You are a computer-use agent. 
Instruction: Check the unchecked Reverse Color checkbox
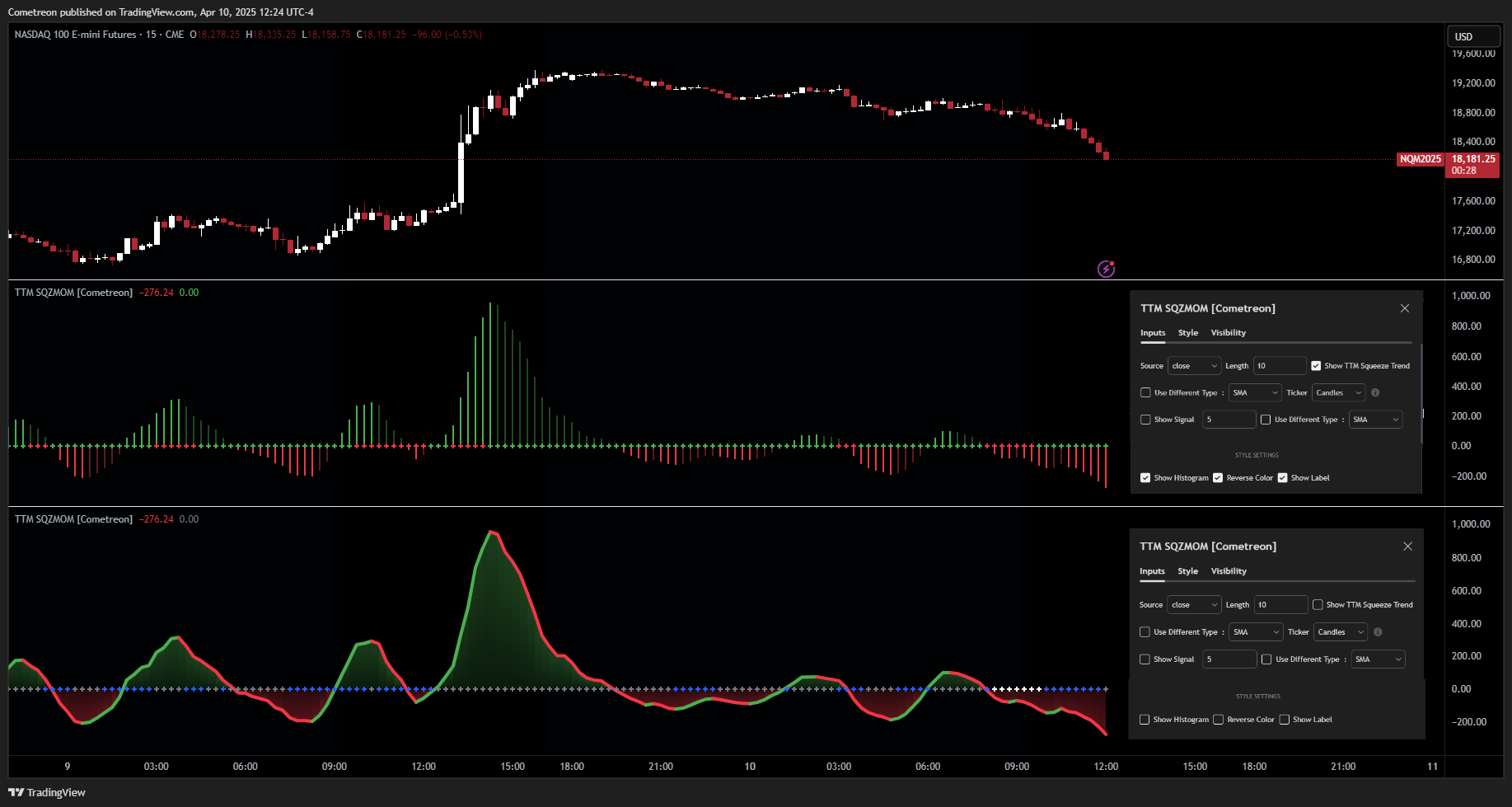(x=1218, y=720)
